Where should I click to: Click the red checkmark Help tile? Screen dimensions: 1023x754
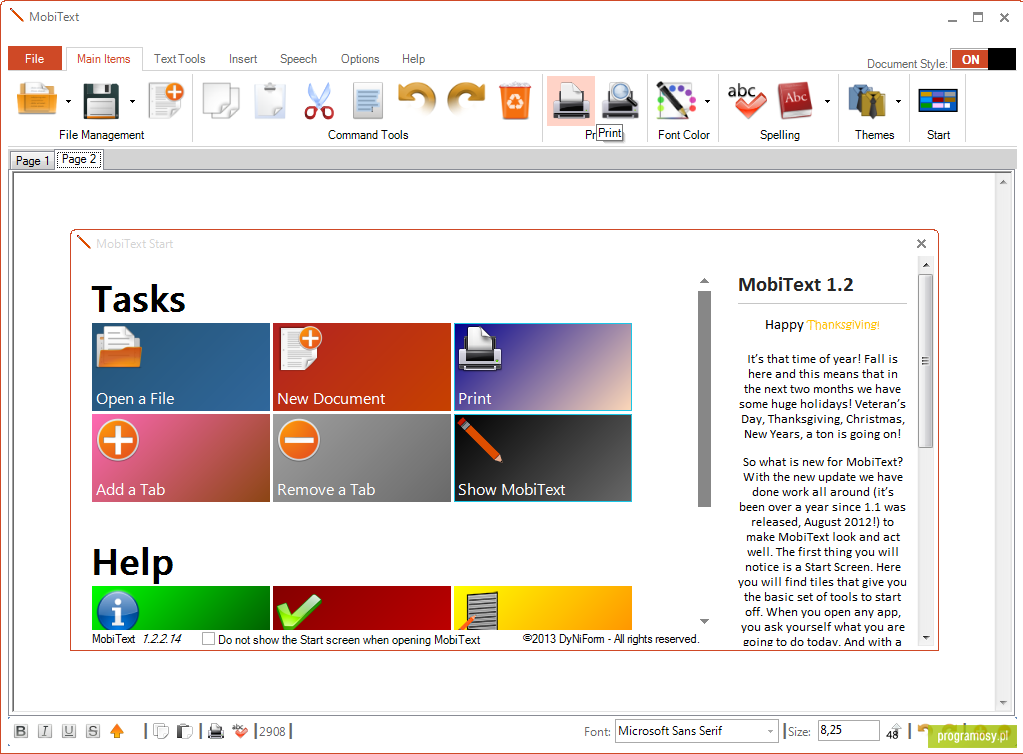click(x=361, y=607)
